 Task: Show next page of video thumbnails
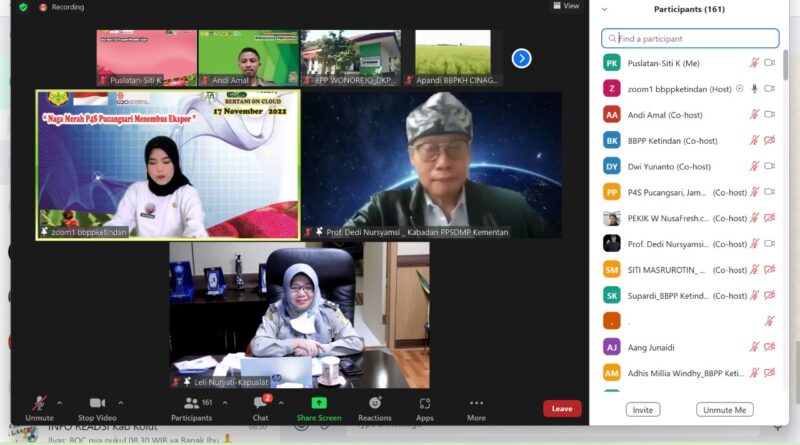point(521,58)
